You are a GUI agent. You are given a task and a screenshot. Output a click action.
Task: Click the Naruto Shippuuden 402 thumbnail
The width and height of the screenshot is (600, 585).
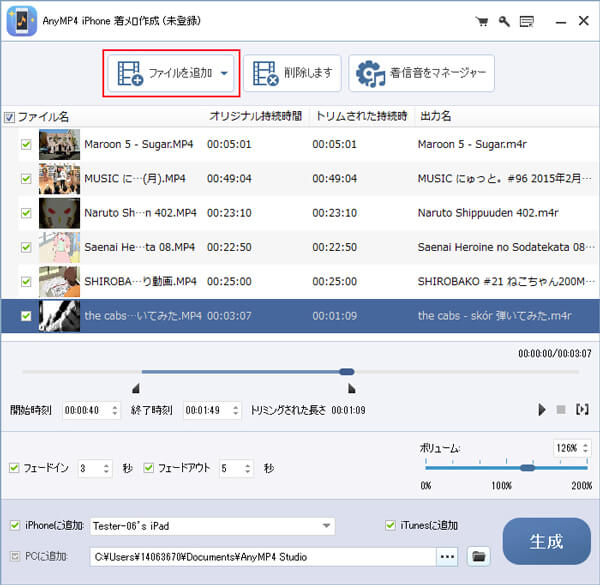[59, 213]
